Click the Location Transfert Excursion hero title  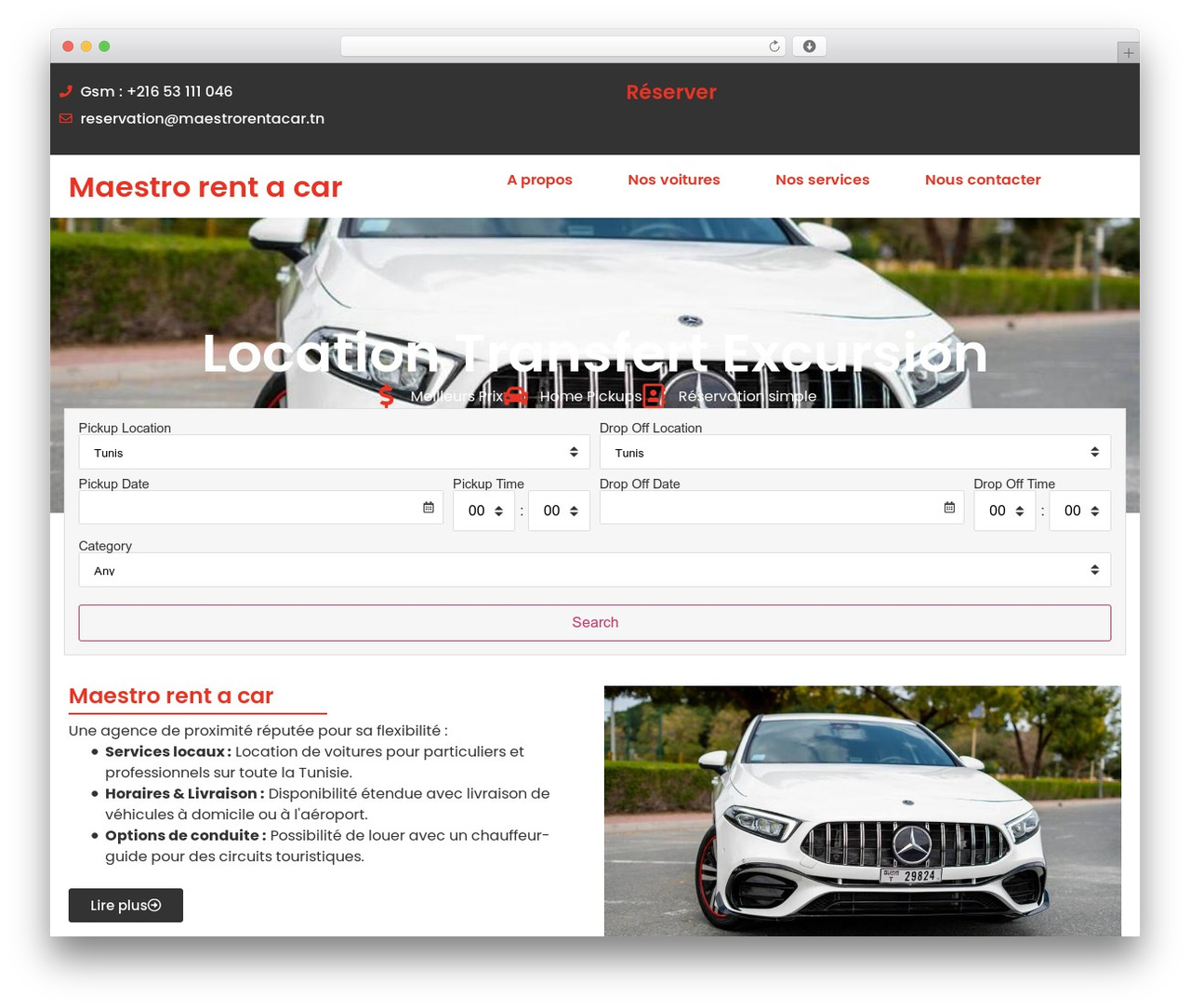pyautogui.click(x=595, y=353)
